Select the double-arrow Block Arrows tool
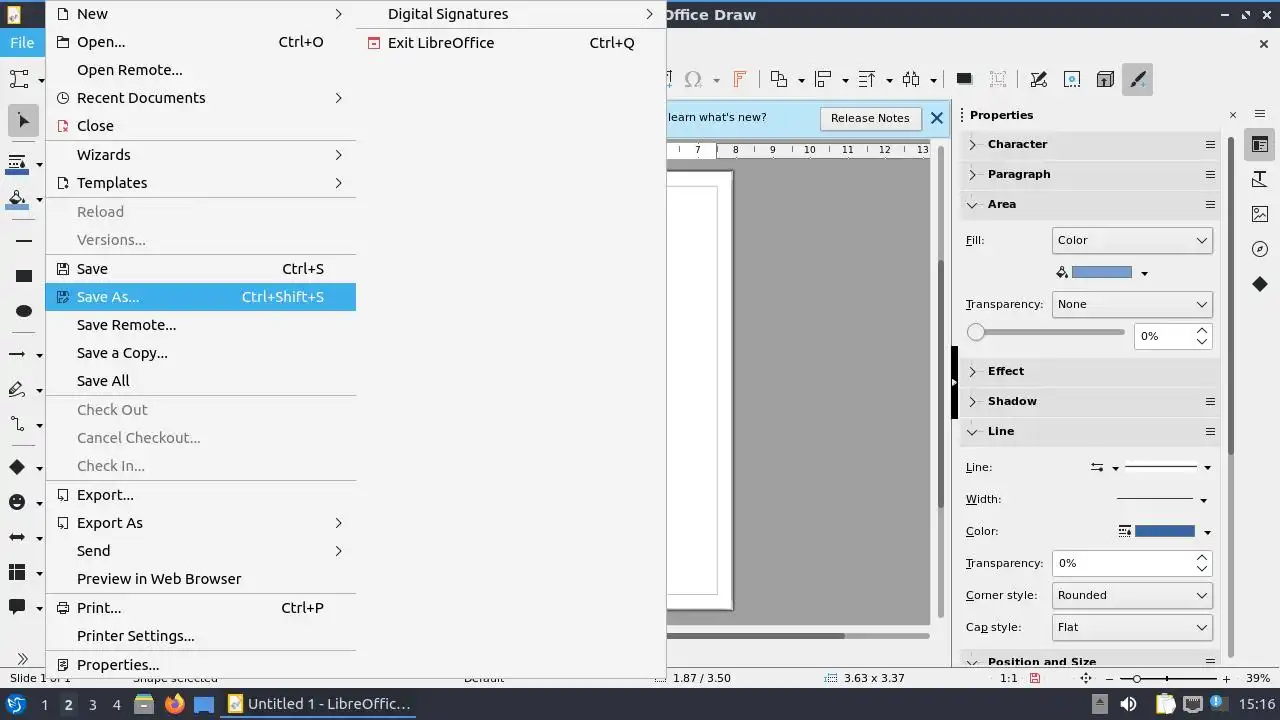1280x720 pixels. pyautogui.click(x=17, y=537)
